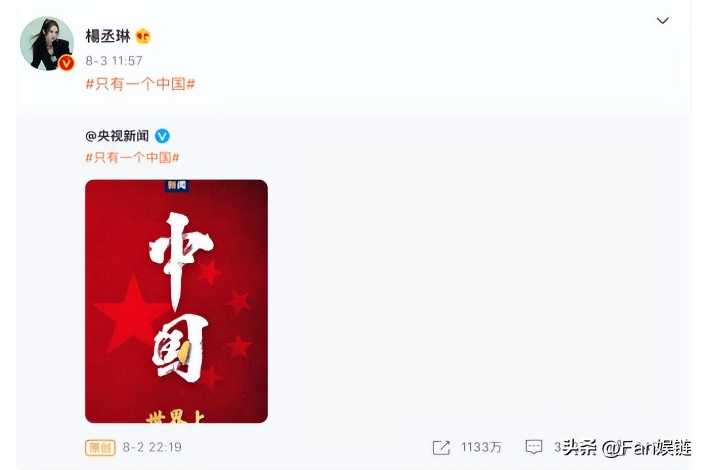Click the 原创 original-post badge
The height and width of the screenshot is (470, 705).
(100, 448)
